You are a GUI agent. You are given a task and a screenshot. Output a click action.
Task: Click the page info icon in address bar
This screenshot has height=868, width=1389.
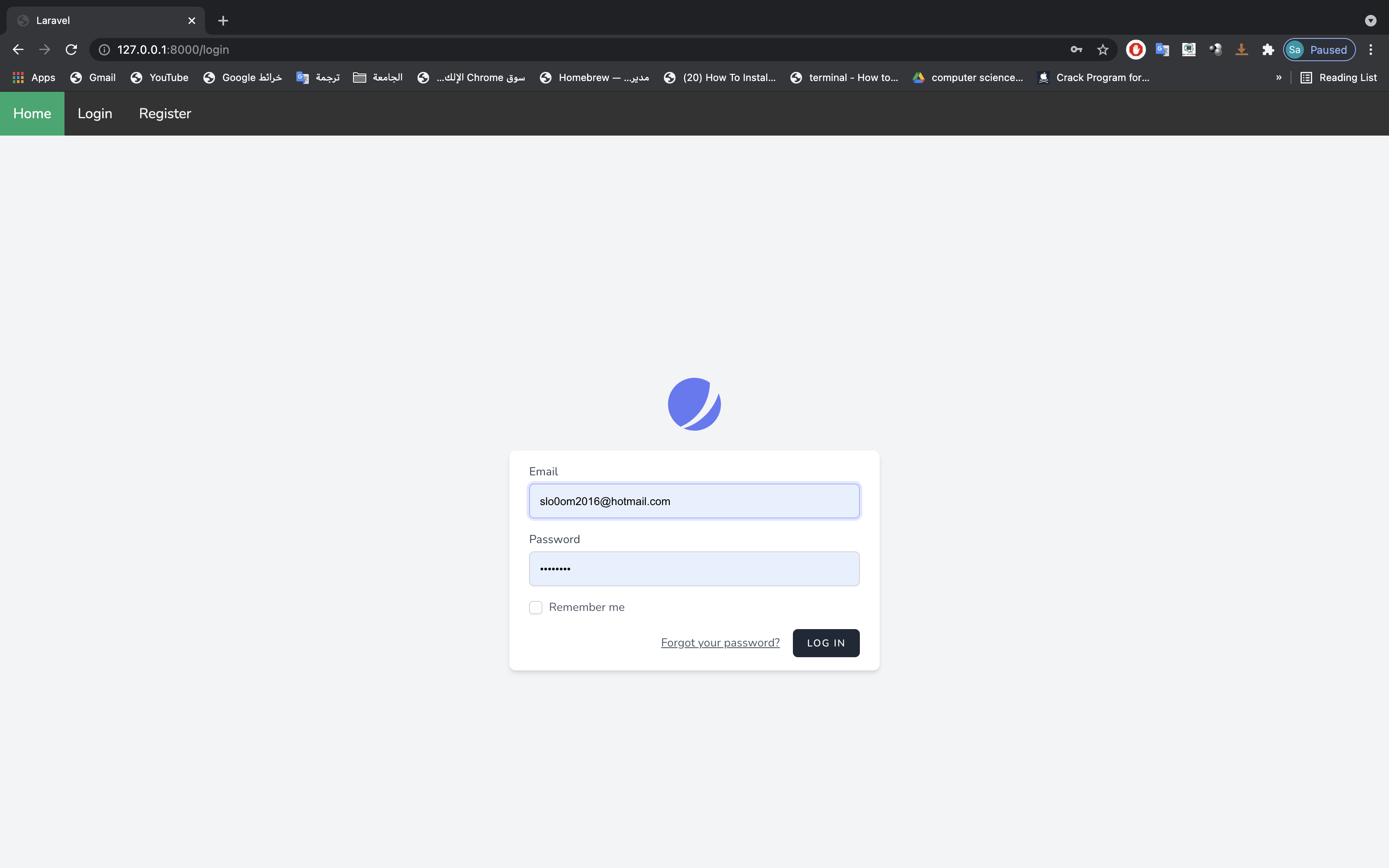[x=103, y=49]
